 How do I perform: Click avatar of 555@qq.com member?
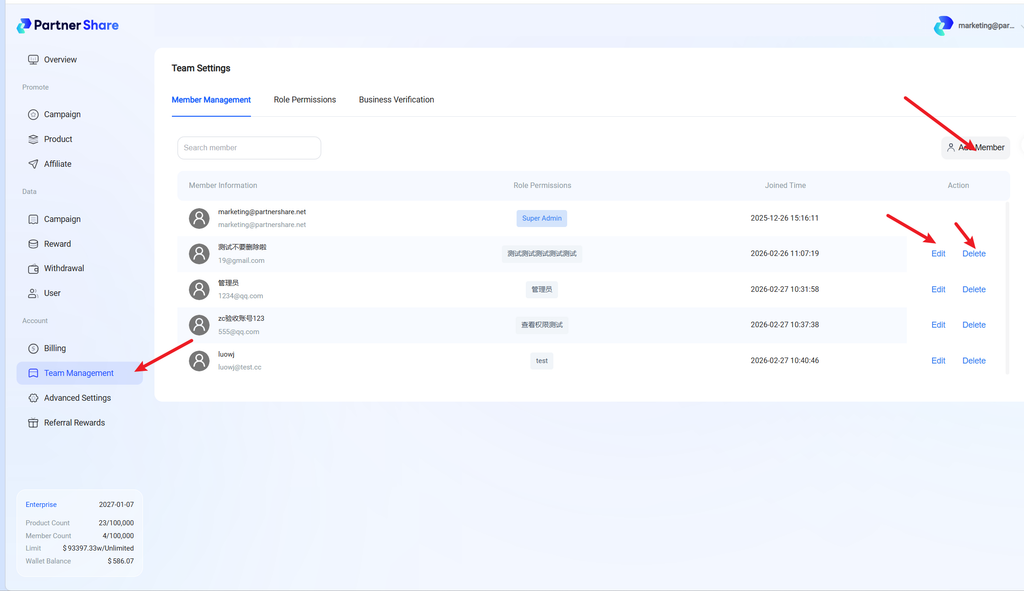[x=199, y=325]
